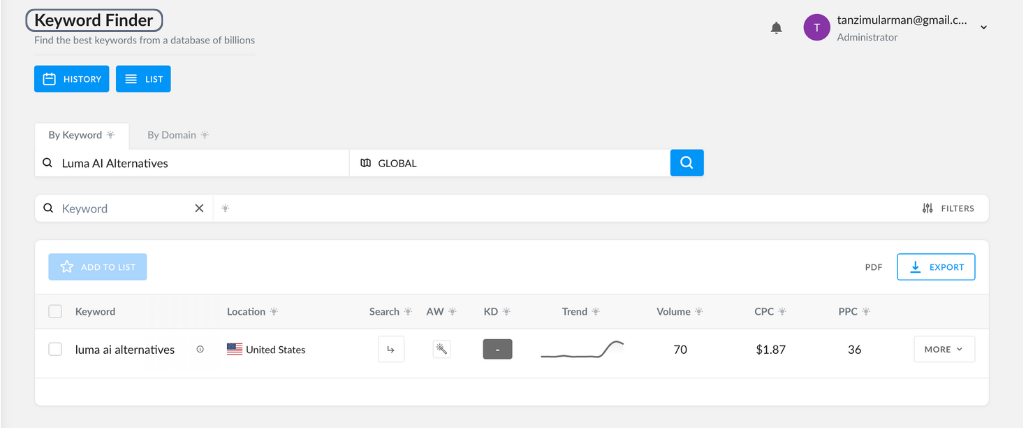Click the info icon beside luma ai alternatives
Viewport: 1024px width, 428px height.
point(200,350)
